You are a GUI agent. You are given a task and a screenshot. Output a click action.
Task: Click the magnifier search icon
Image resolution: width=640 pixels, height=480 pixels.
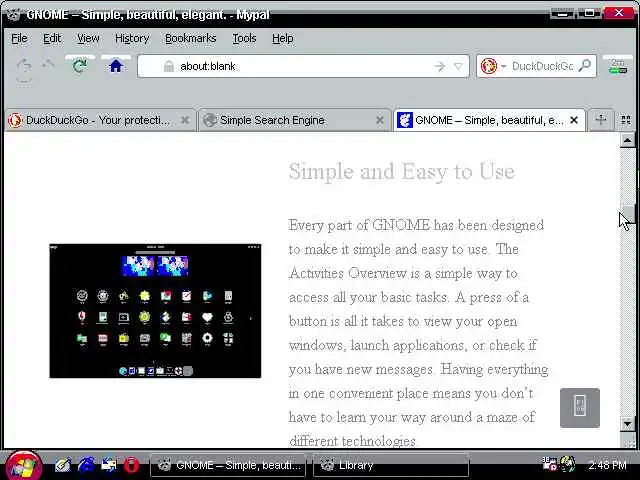coord(585,66)
